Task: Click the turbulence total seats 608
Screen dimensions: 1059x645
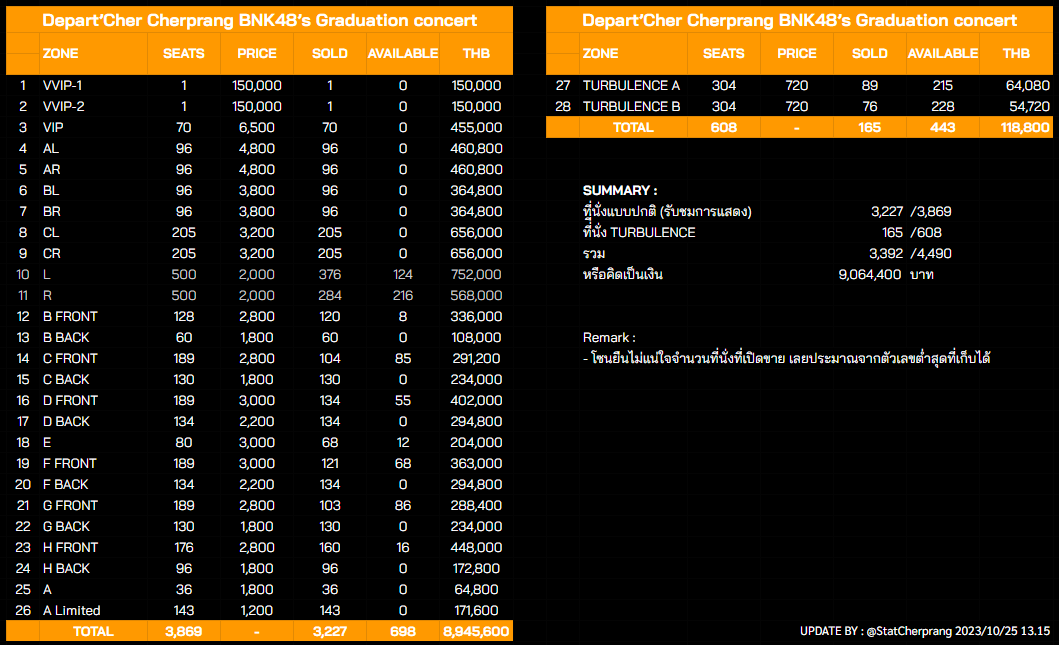Action: point(723,128)
